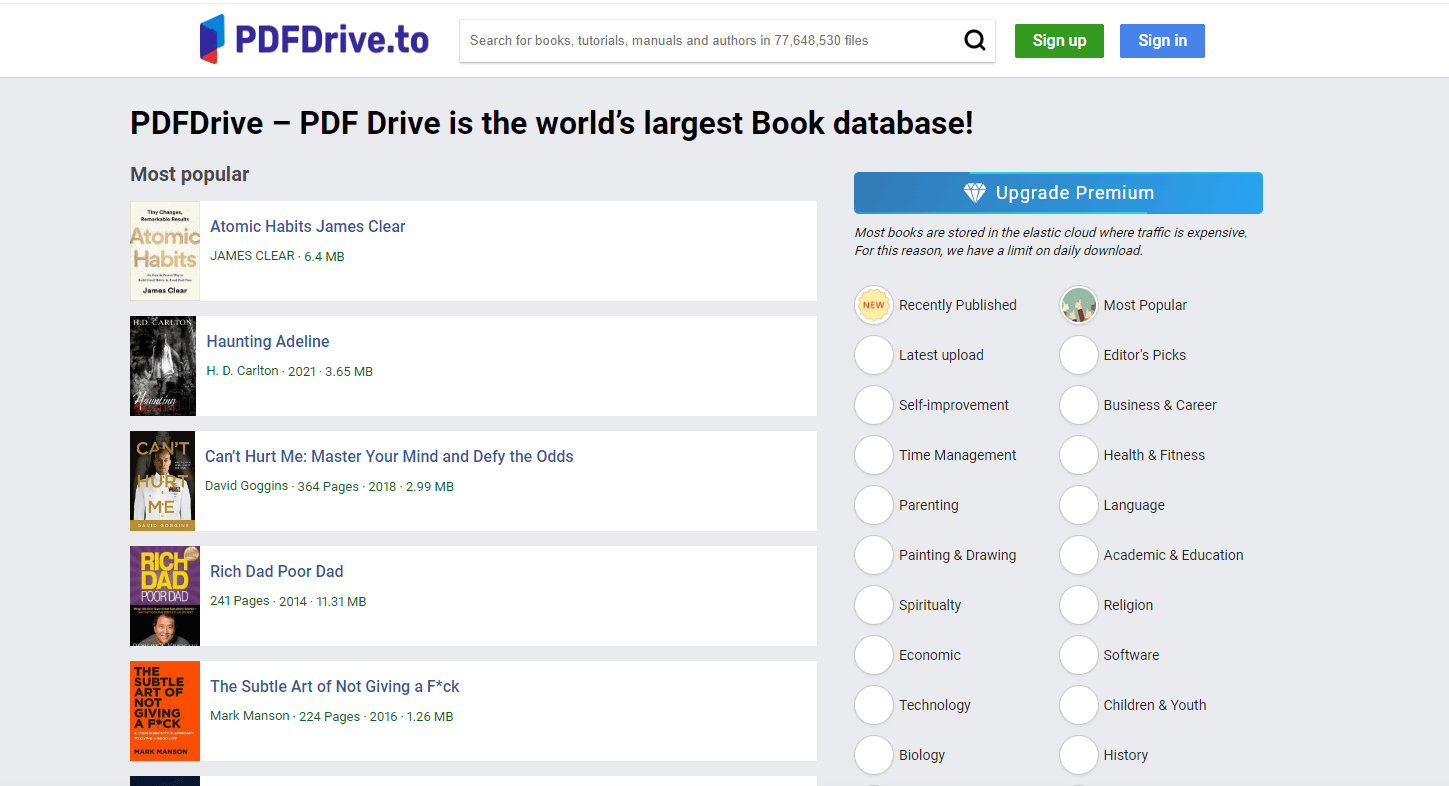Screen dimensions: 1449x786
Task: Click the green Sign up button
Action: coord(1059,41)
